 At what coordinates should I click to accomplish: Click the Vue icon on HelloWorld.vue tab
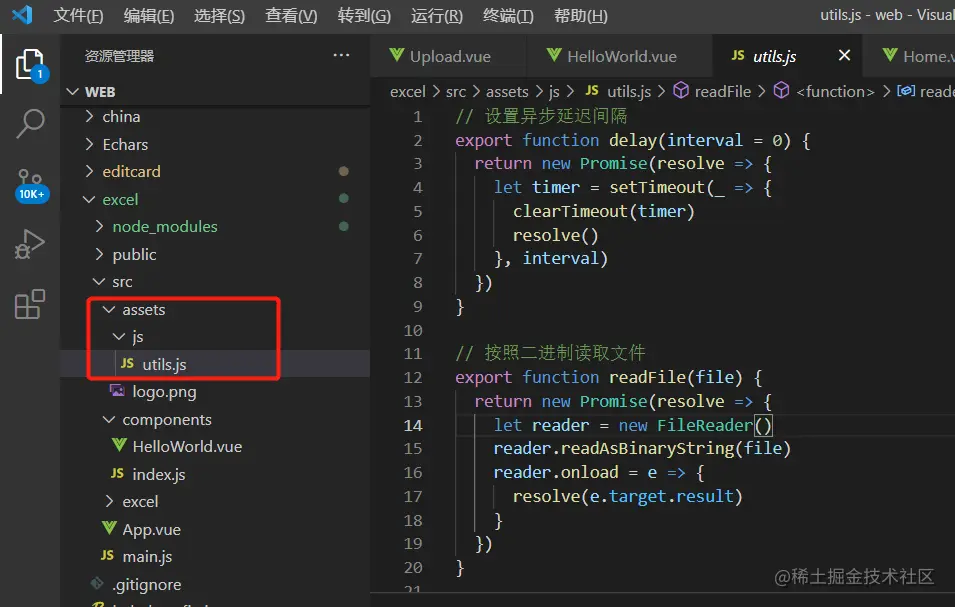pos(554,55)
